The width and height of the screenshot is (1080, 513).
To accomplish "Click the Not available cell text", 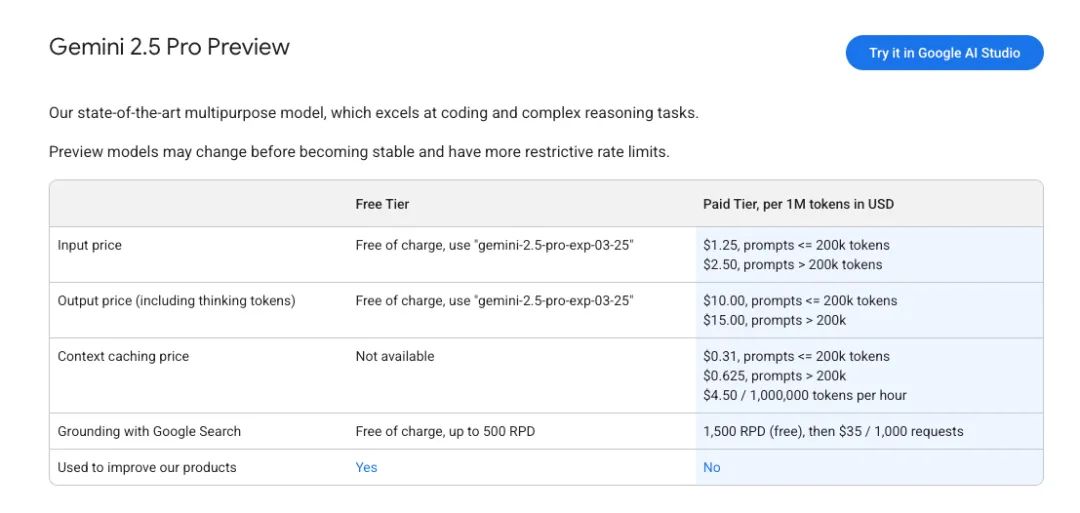I will 395,356.
